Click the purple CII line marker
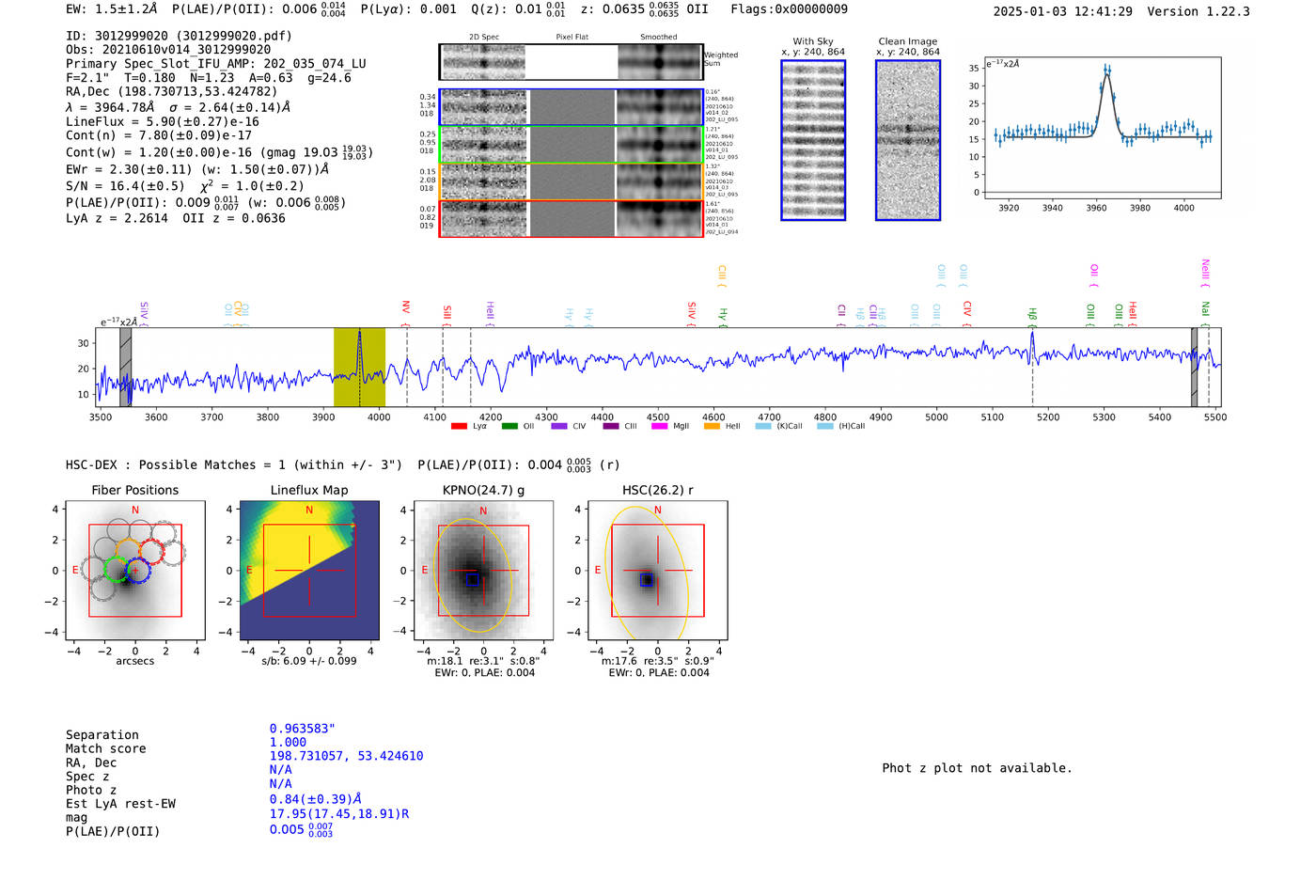 pyautogui.click(x=841, y=315)
